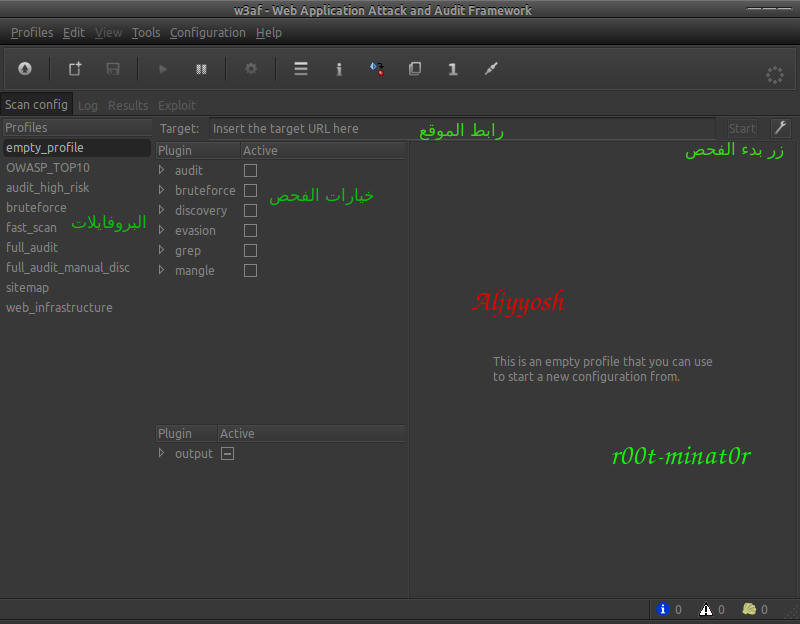Create a new profile from toolbar
Image resolution: width=800 pixels, height=624 pixels.
coord(75,68)
